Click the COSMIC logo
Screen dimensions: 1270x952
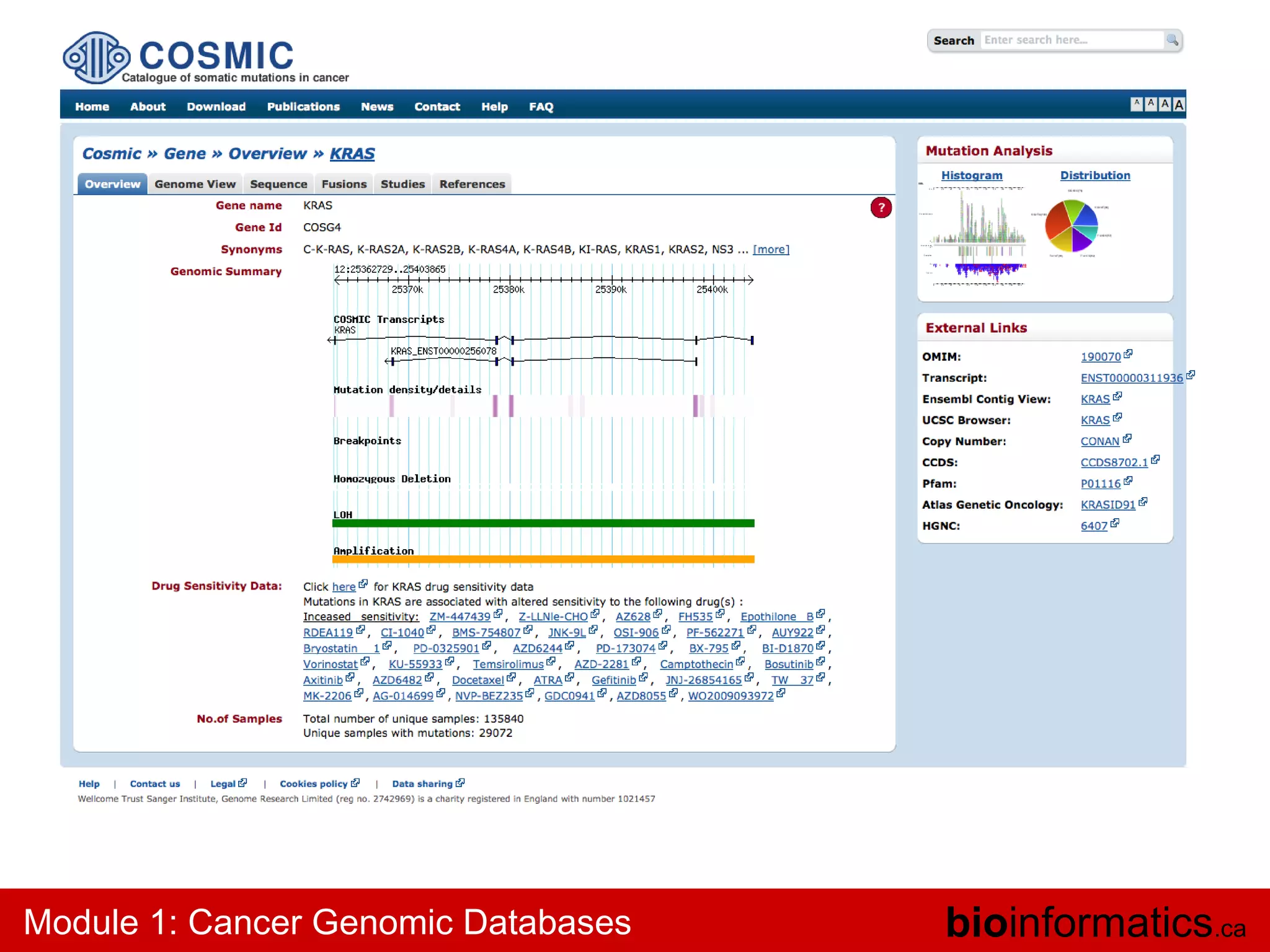(x=206, y=58)
